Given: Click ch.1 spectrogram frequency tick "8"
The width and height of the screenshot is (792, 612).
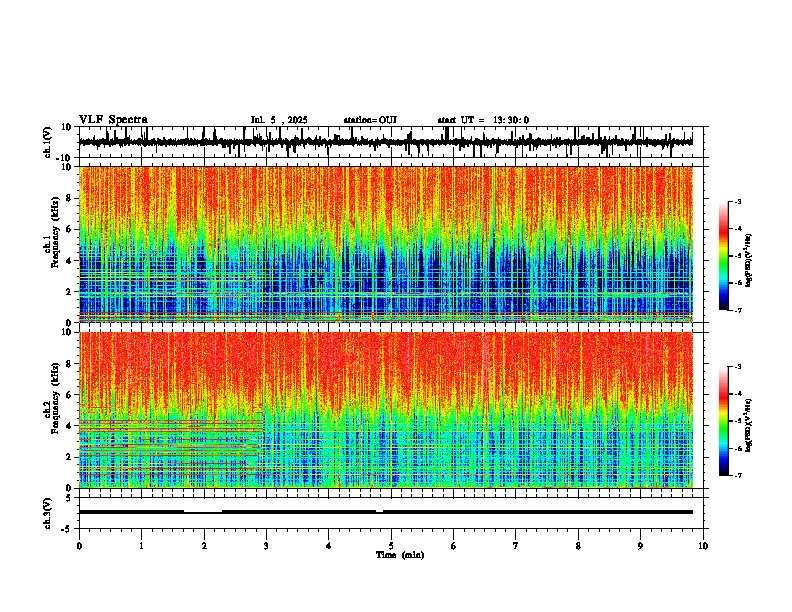Looking at the screenshot, I should [70, 198].
